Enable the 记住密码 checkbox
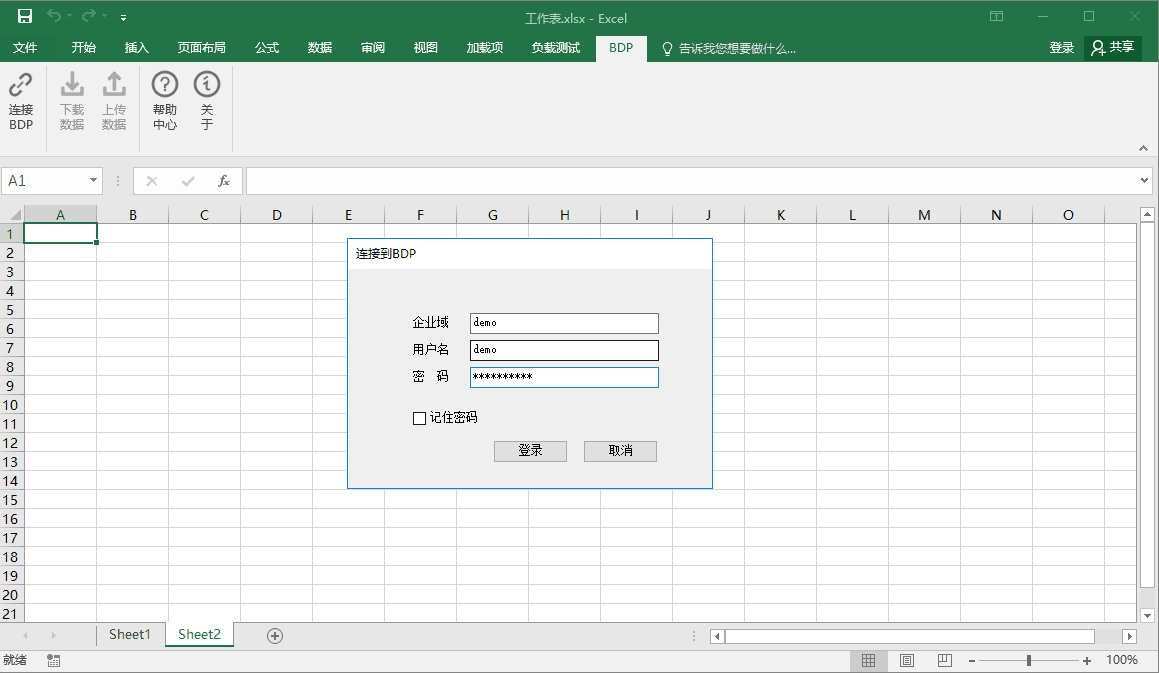 [419, 419]
